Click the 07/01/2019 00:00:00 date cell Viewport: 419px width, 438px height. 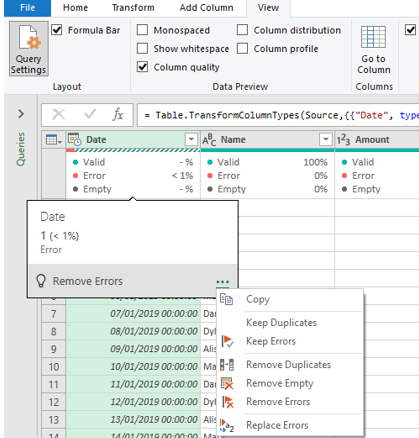[x=133, y=314]
